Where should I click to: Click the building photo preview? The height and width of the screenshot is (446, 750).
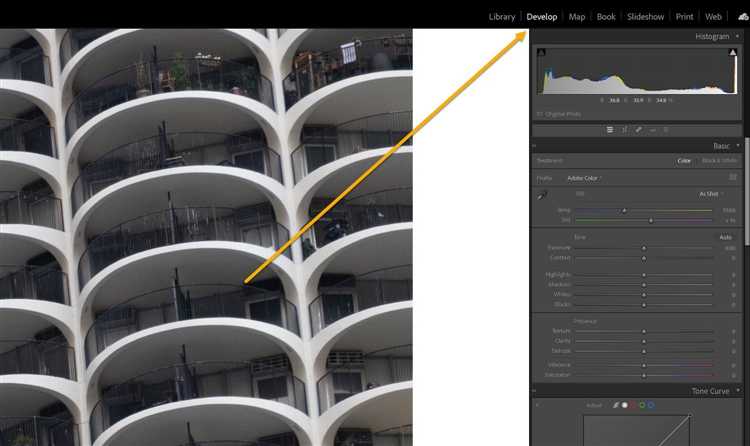(206, 237)
